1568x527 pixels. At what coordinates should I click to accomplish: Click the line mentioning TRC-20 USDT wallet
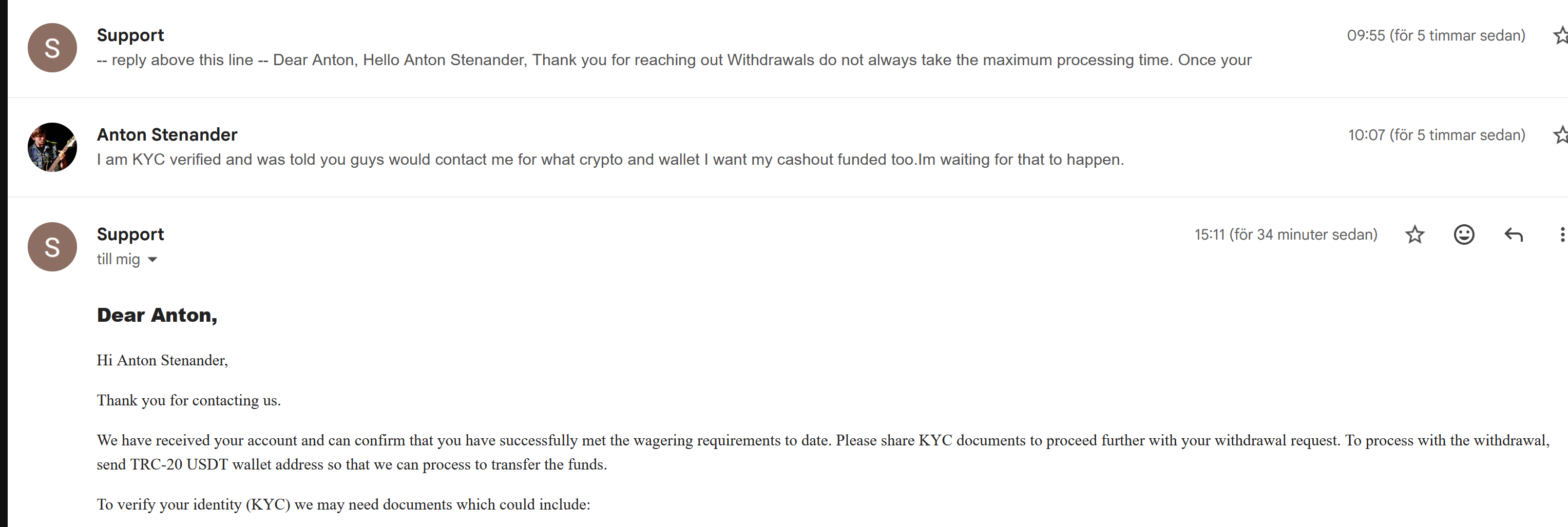(351, 465)
